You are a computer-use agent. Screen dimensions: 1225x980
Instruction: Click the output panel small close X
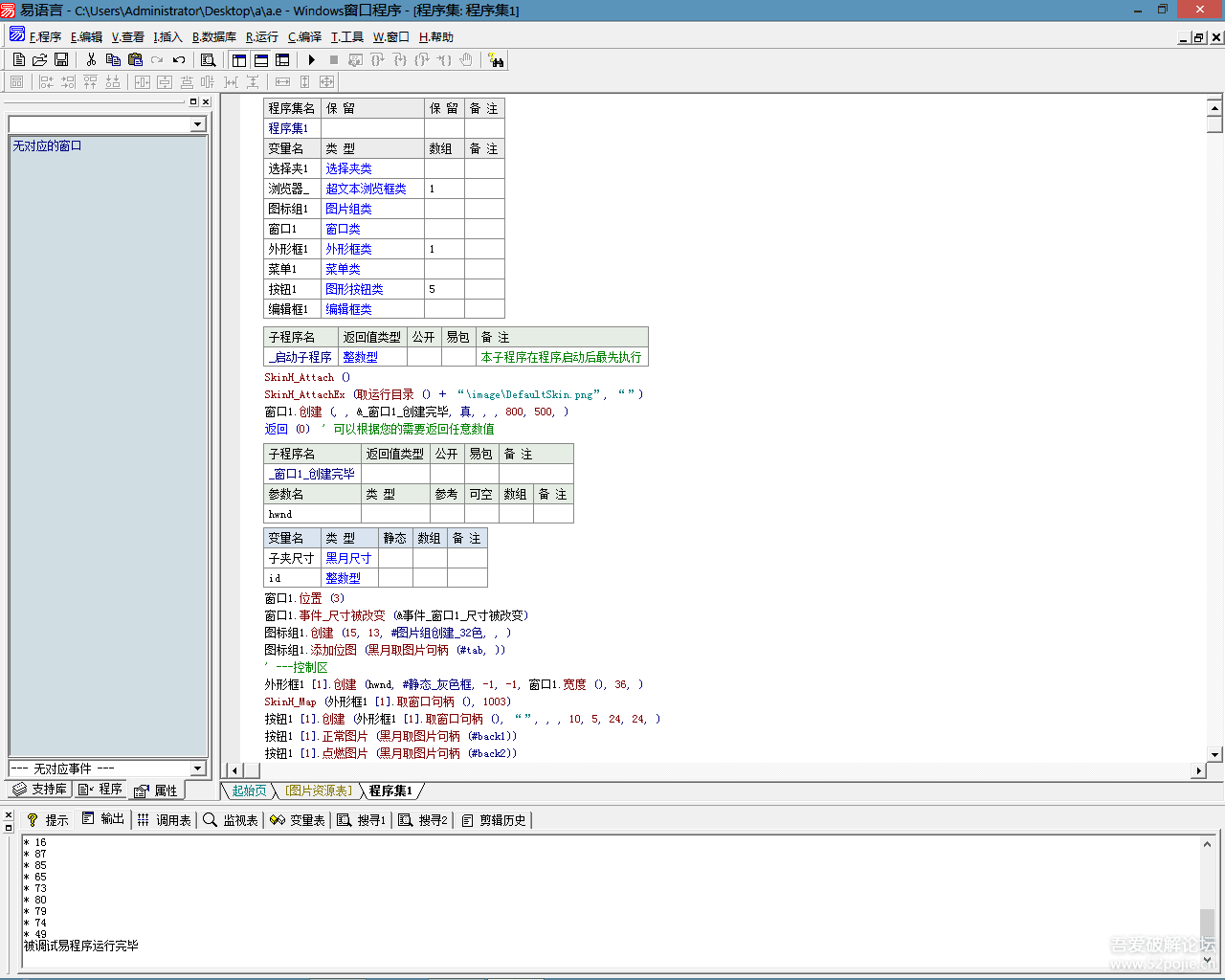pyautogui.click(x=9, y=816)
